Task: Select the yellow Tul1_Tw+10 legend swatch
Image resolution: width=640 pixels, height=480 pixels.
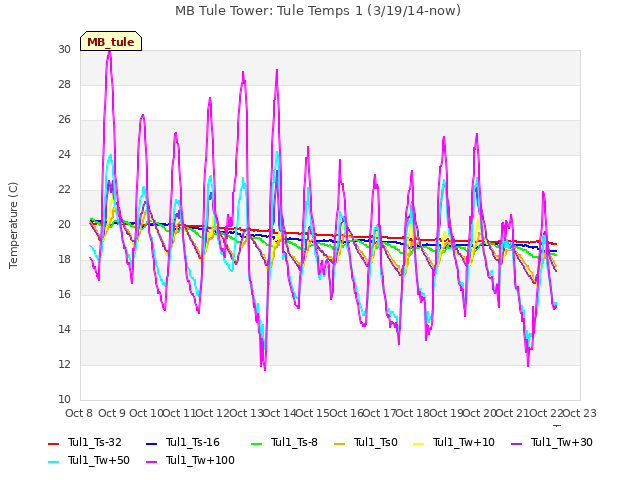Action: point(418,444)
